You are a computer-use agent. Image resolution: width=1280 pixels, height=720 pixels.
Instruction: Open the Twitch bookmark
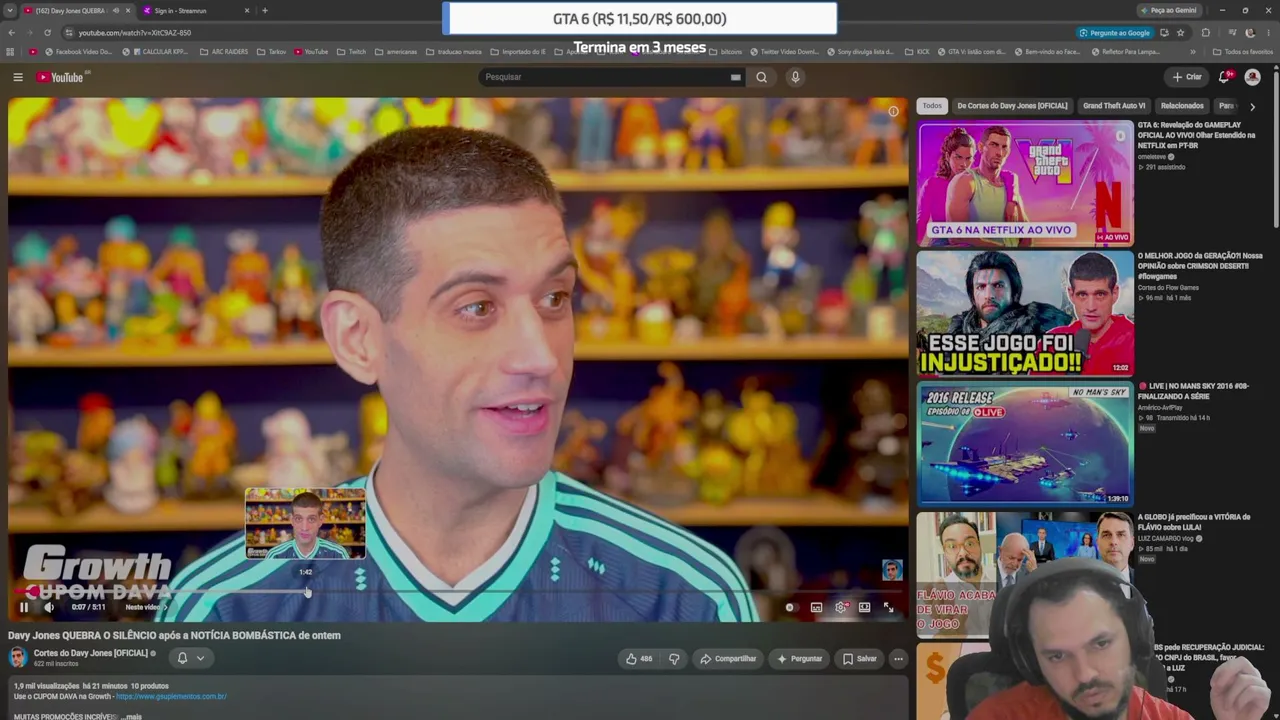351,52
